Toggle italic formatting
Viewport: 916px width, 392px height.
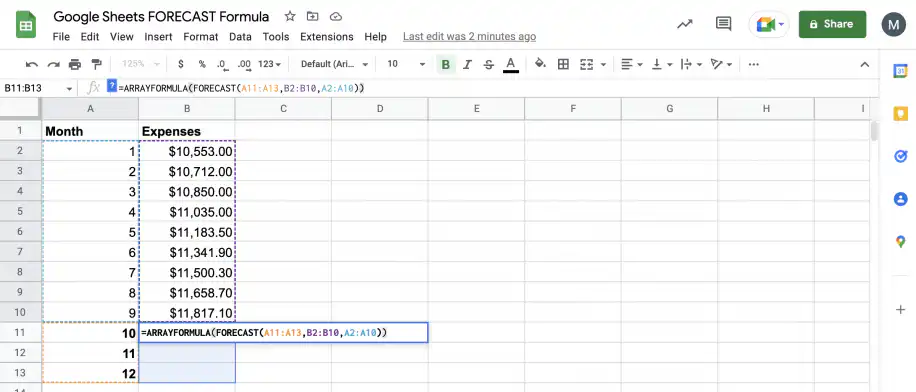click(467, 64)
